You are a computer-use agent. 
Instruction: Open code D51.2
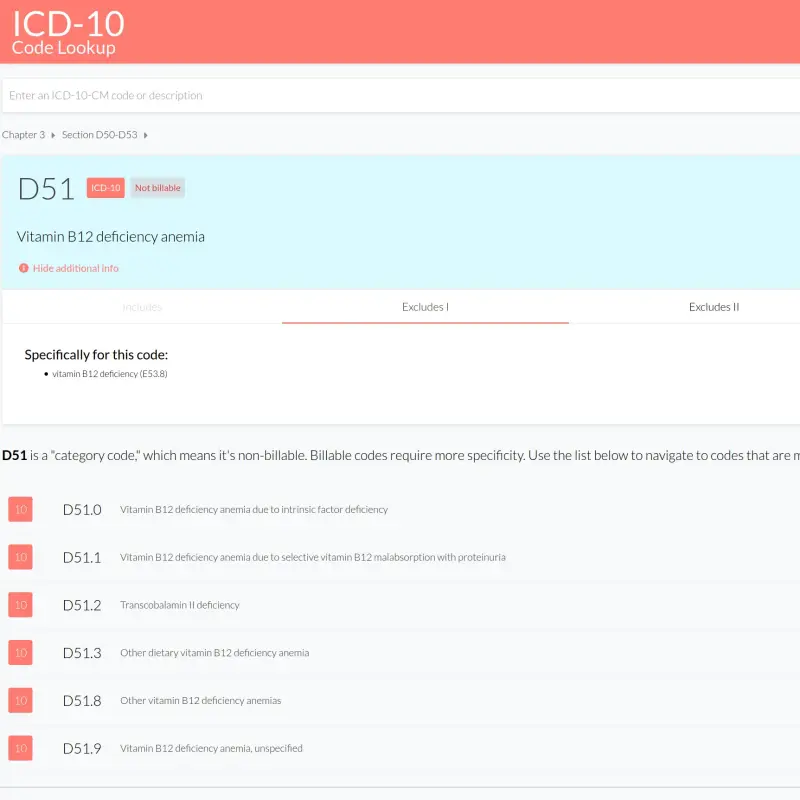(x=82, y=606)
